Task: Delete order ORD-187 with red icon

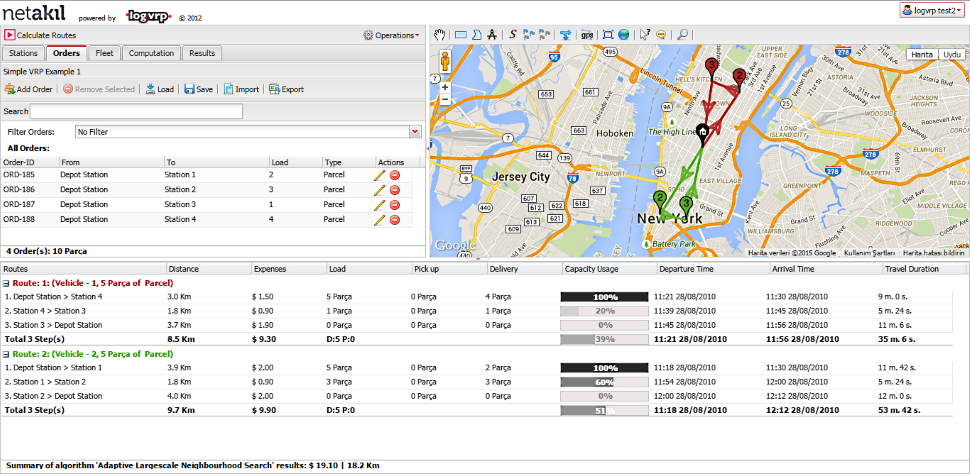Action: [x=395, y=205]
